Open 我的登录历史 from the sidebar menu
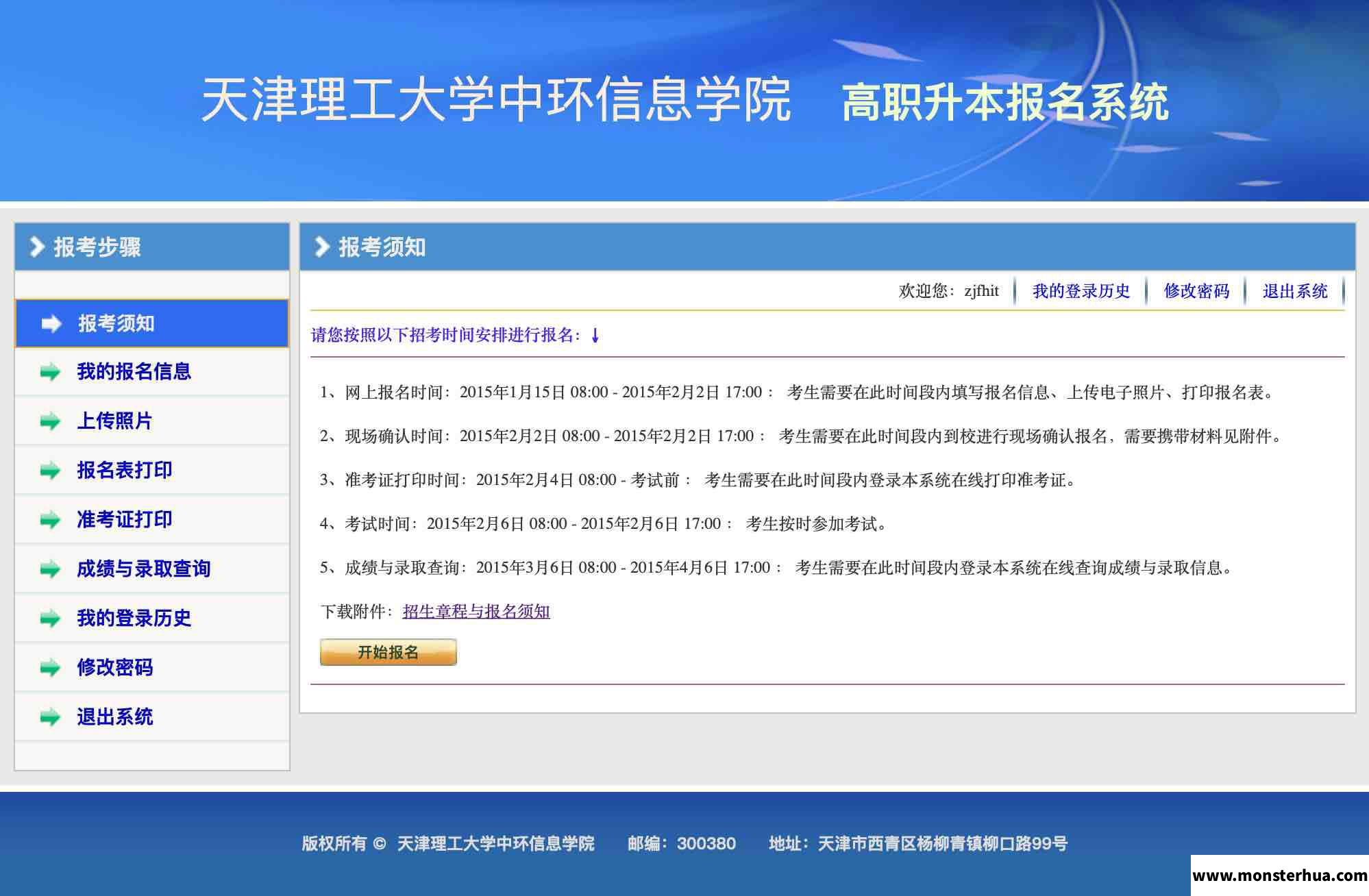1369x896 pixels. pos(152,619)
